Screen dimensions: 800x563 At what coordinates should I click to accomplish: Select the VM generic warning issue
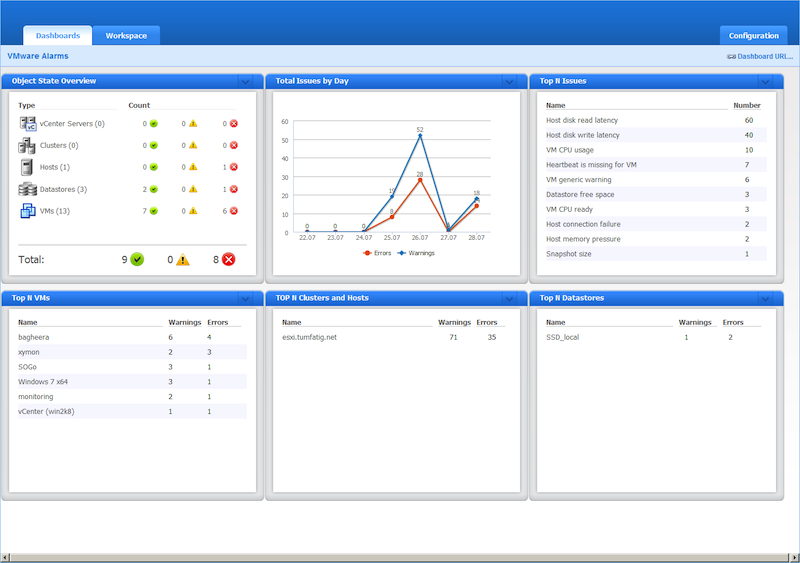pos(656,180)
